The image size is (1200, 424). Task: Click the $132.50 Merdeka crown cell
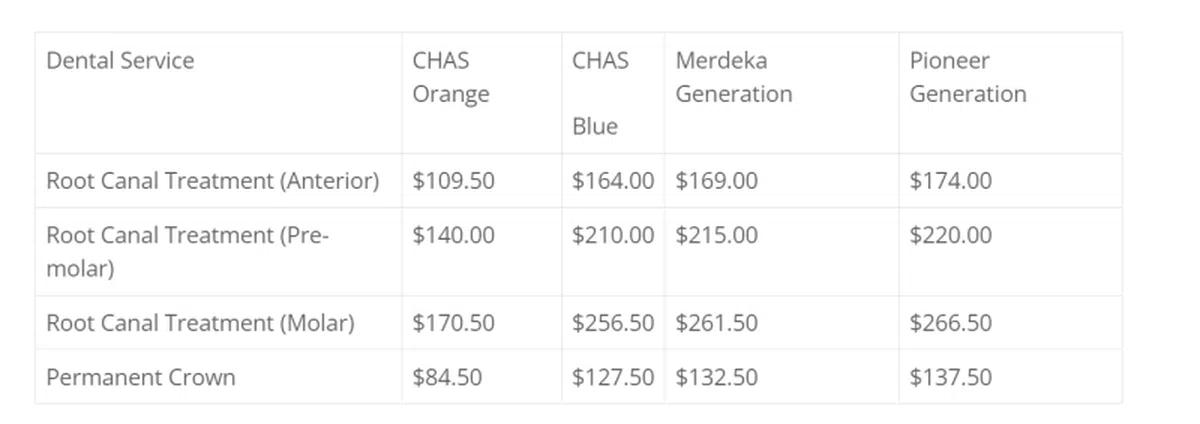pyautogui.click(x=716, y=378)
